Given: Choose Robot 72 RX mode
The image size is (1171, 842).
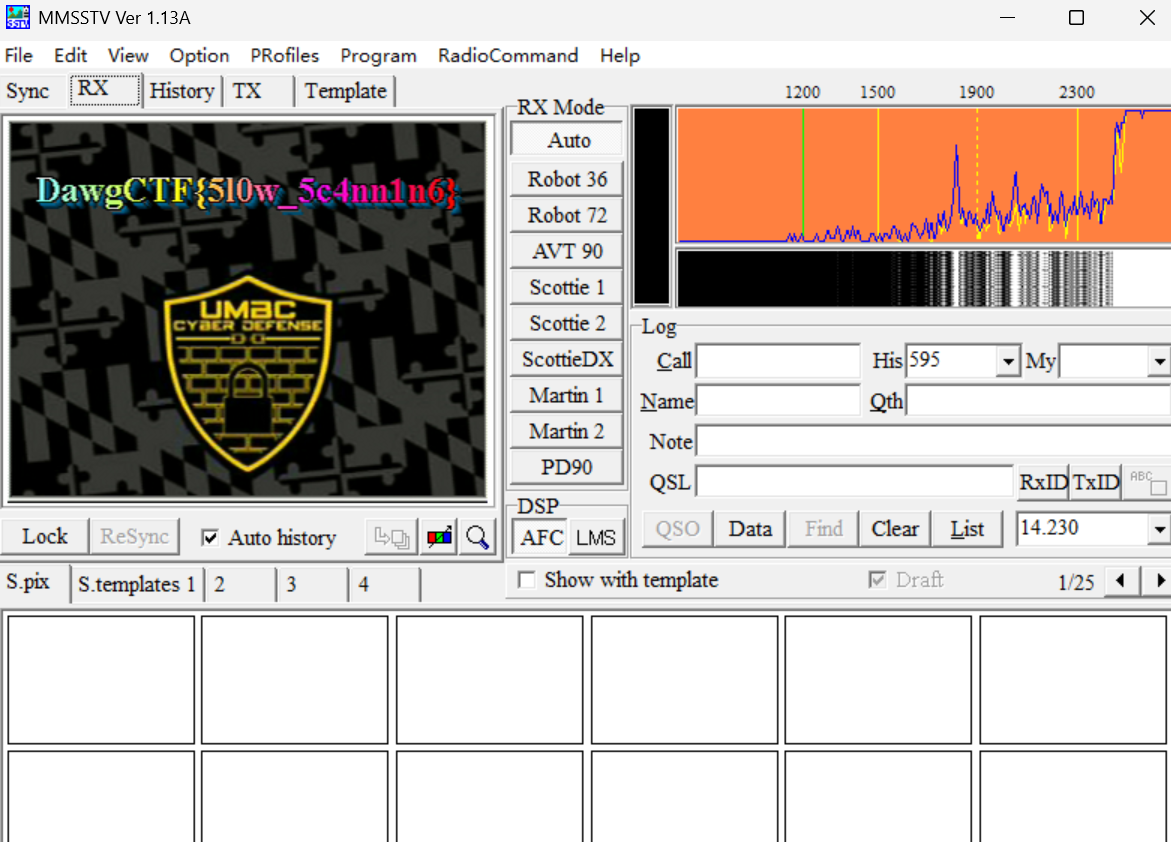Looking at the screenshot, I should (567, 215).
